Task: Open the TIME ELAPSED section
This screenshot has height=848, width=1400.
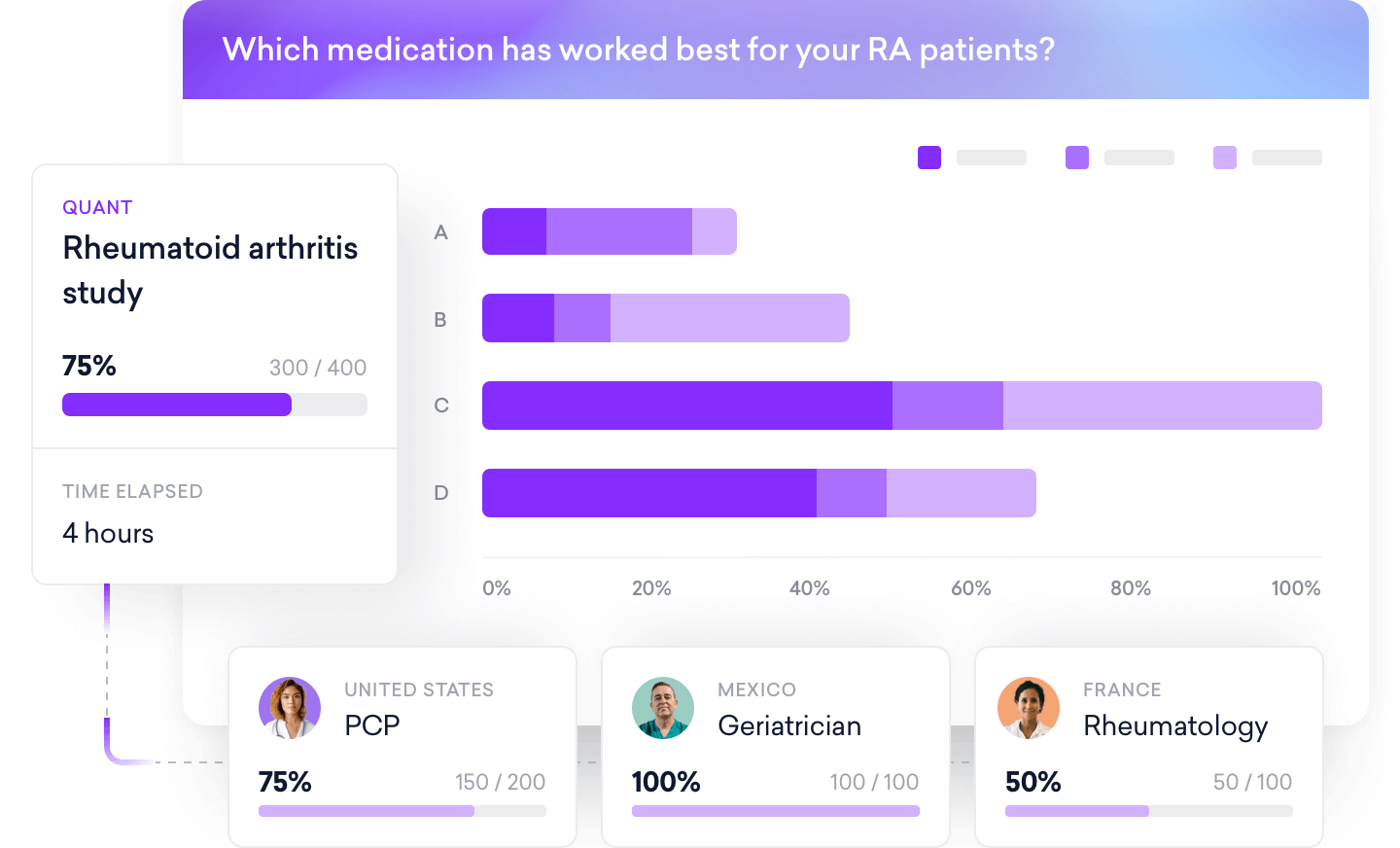Action: click(x=133, y=491)
